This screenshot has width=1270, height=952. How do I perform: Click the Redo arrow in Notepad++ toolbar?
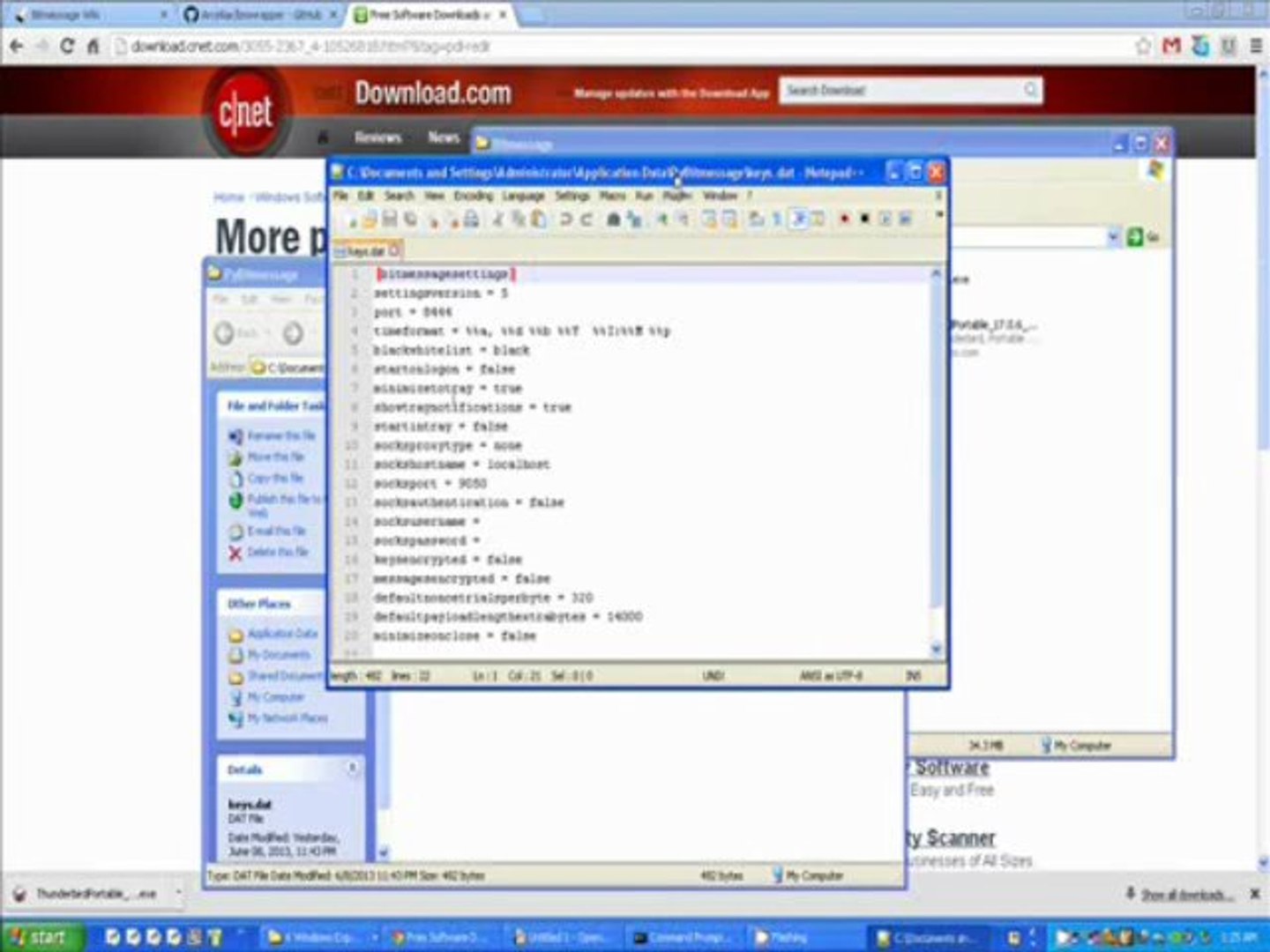[586, 219]
